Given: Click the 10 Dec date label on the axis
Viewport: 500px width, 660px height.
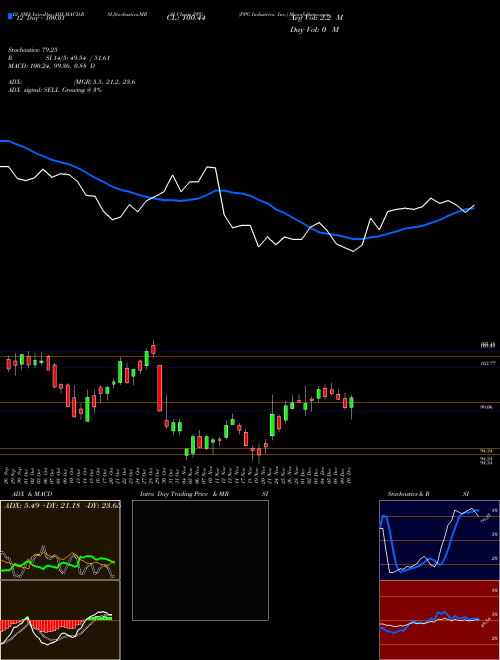Looking at the screenshot, I should (350, 474).
